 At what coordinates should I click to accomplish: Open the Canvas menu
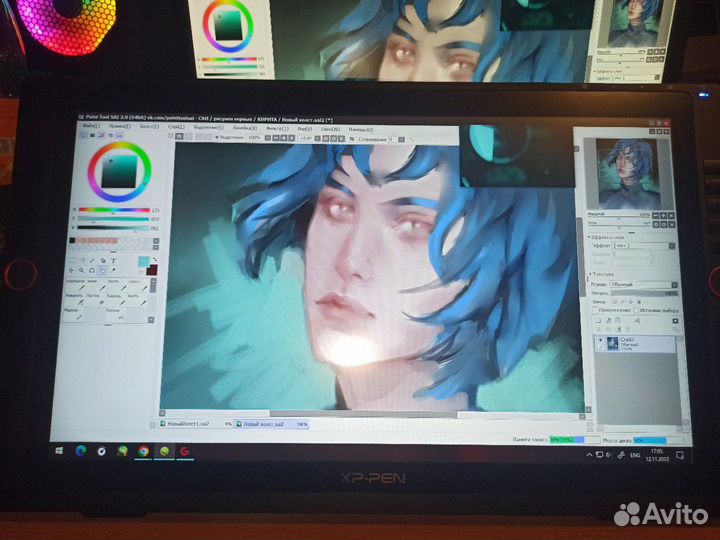coord(149,126)
